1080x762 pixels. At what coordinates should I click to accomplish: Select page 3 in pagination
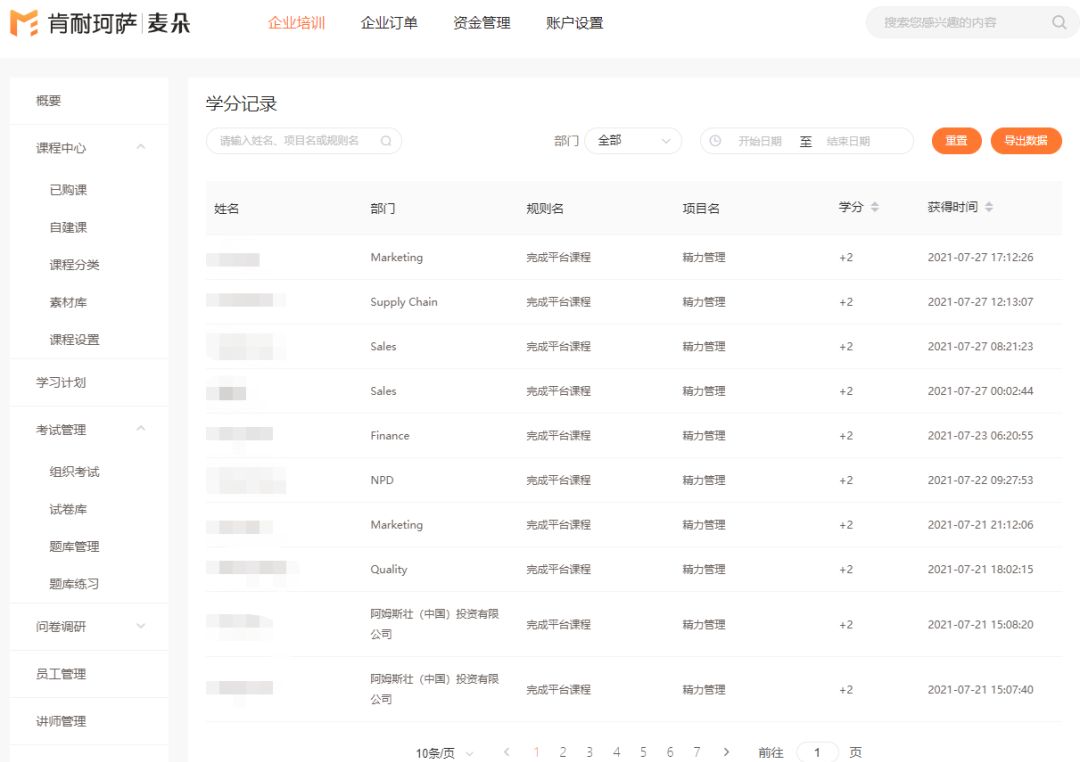590,752
